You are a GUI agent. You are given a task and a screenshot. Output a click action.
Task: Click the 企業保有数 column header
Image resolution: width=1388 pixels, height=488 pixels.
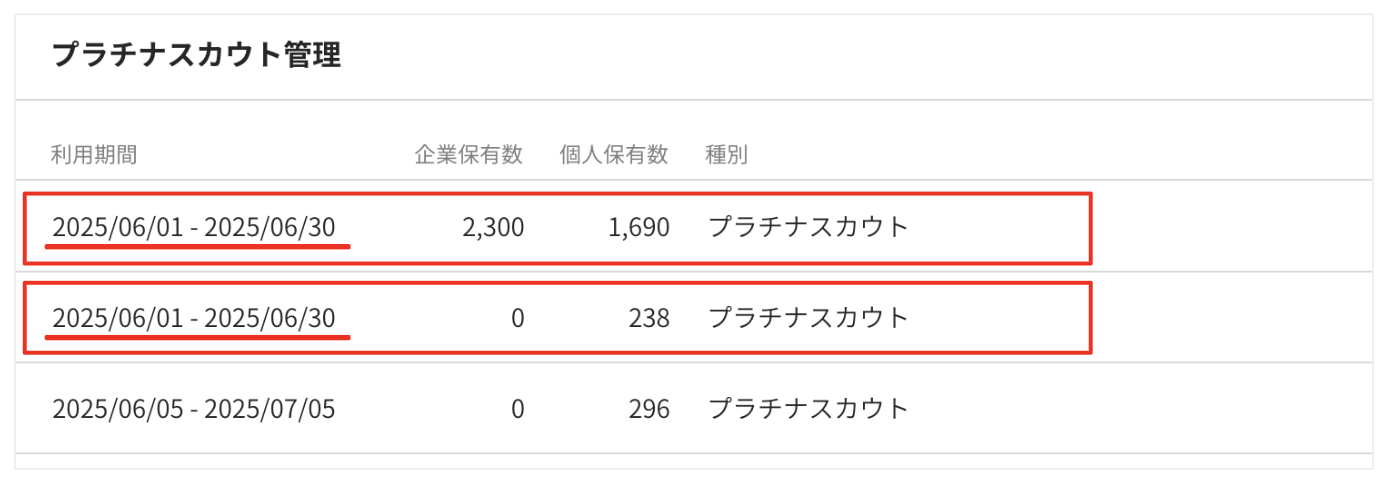[x=469, y=155]
